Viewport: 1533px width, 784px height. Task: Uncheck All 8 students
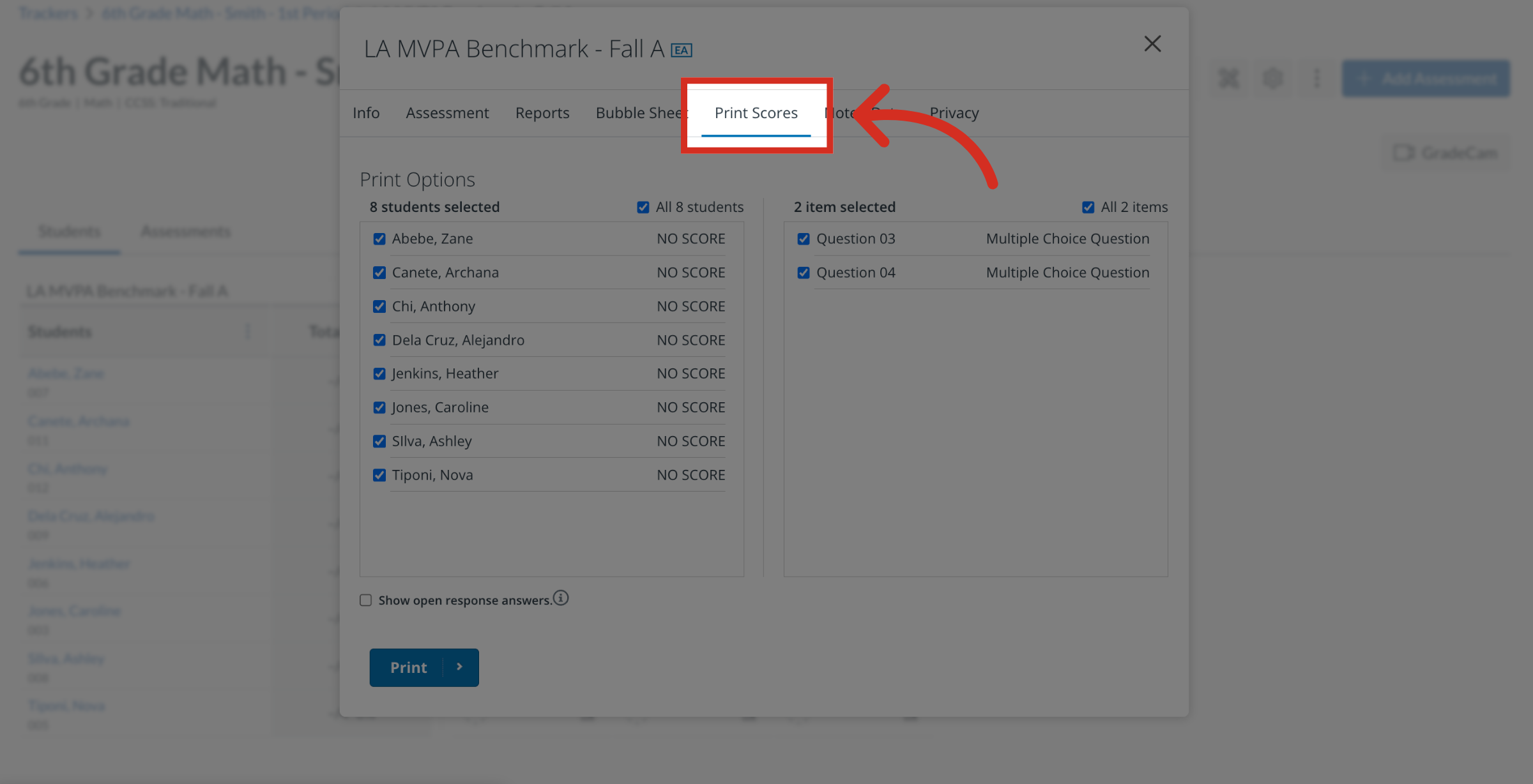[643, 207]
